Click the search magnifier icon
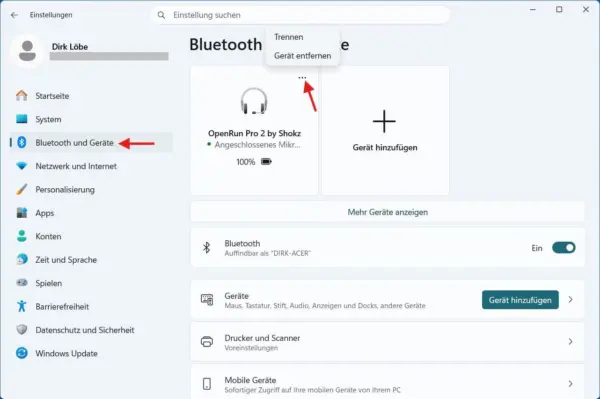Screen dimensions: 600x399 tap(161, 15)
